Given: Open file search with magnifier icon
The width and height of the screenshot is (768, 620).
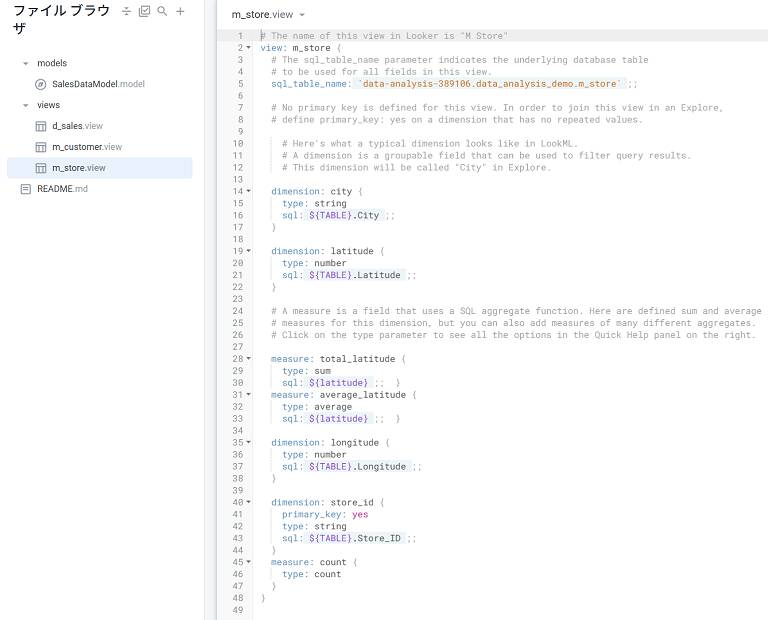Looking at the screenshot, I should pyautogui.click(x=162, y=11).
